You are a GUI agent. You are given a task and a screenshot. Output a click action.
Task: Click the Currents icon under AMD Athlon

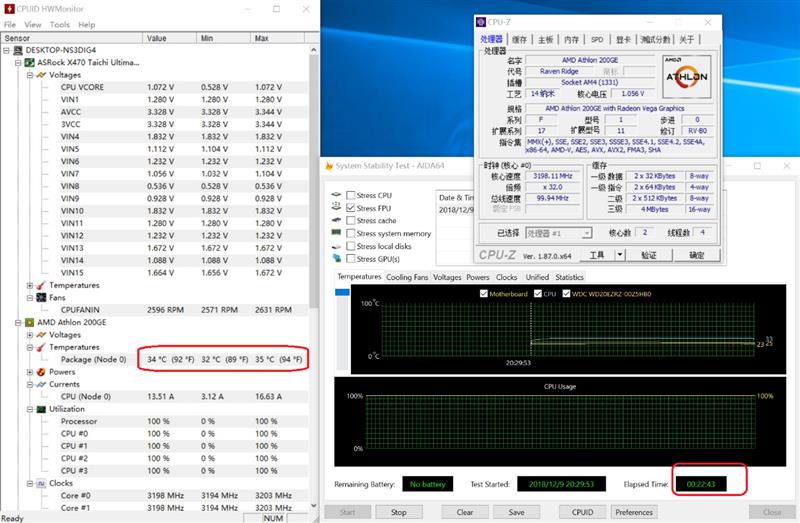tap(41, 384)
